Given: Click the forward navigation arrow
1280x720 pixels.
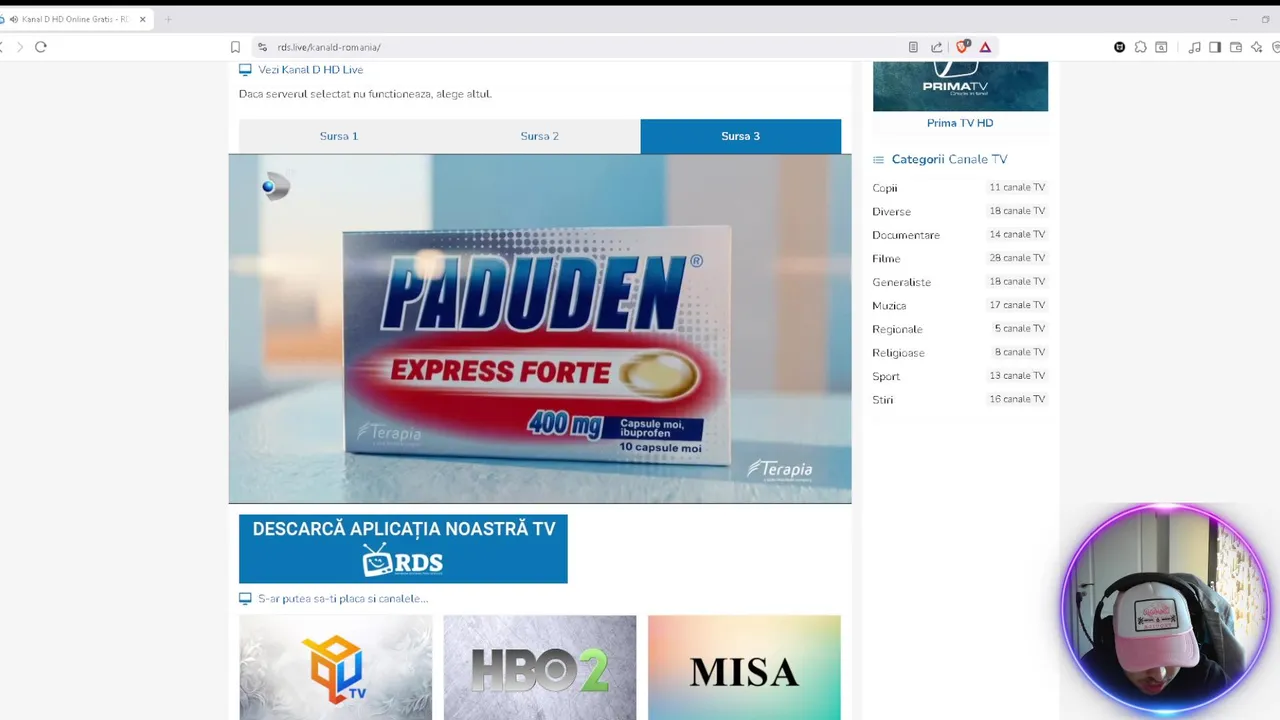Looking at the screenshot, I should click(19, 47).
